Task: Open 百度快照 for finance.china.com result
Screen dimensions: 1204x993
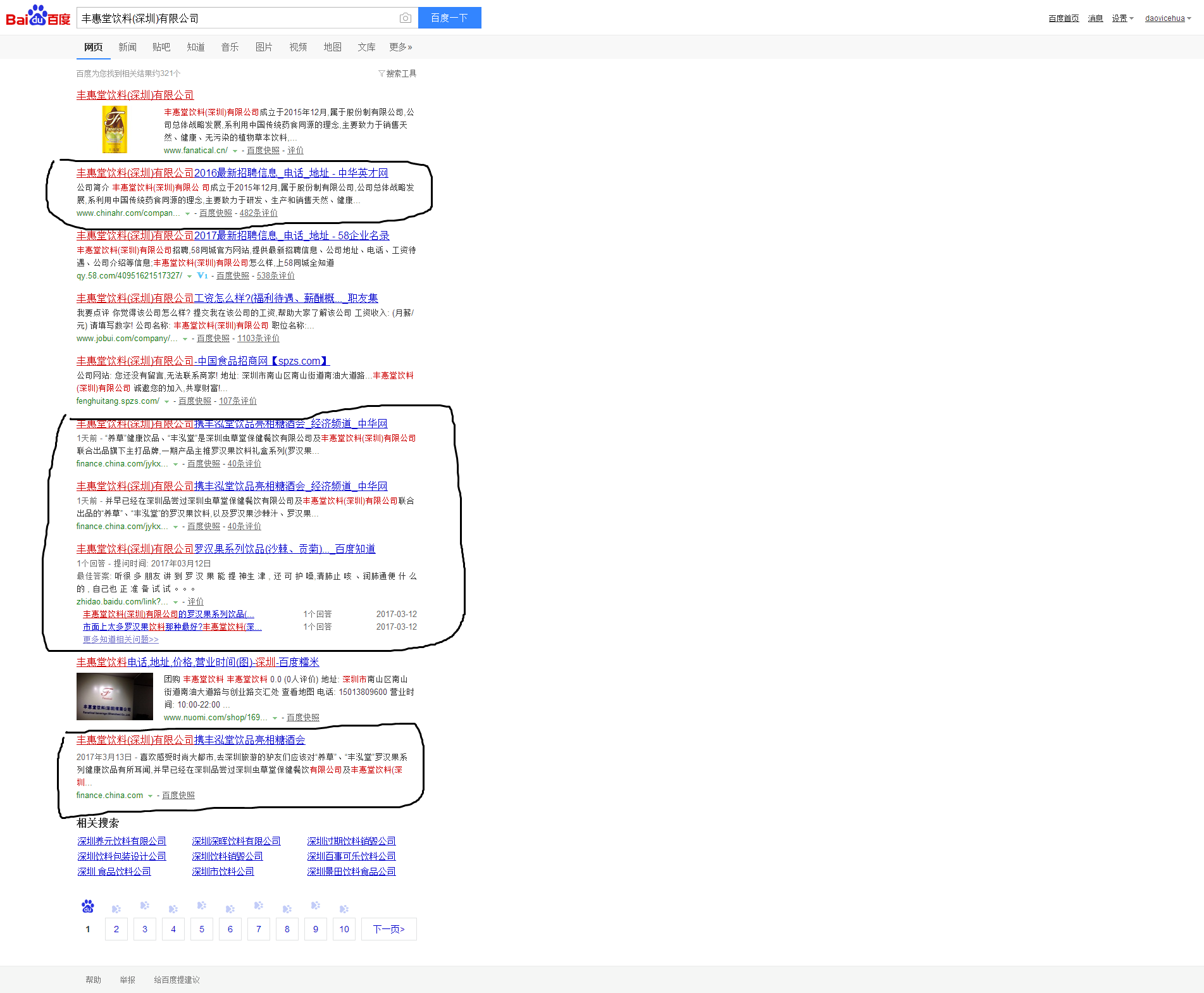Action: pyautogui.click(x=178, y=796)
